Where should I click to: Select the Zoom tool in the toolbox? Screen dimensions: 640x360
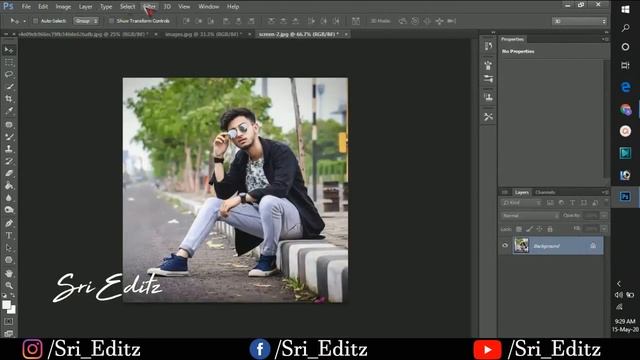tap(9, 285)
